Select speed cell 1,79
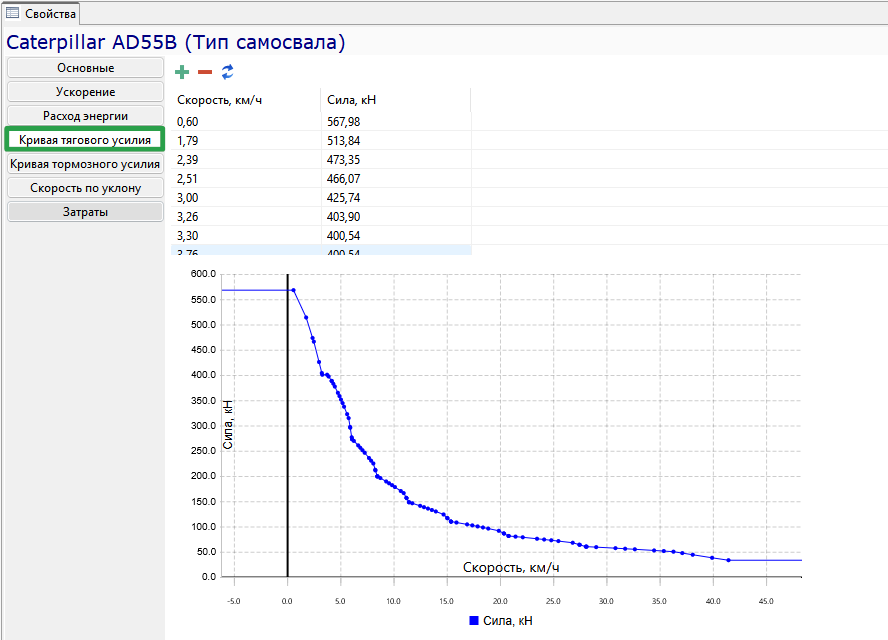 pos(246,140)
